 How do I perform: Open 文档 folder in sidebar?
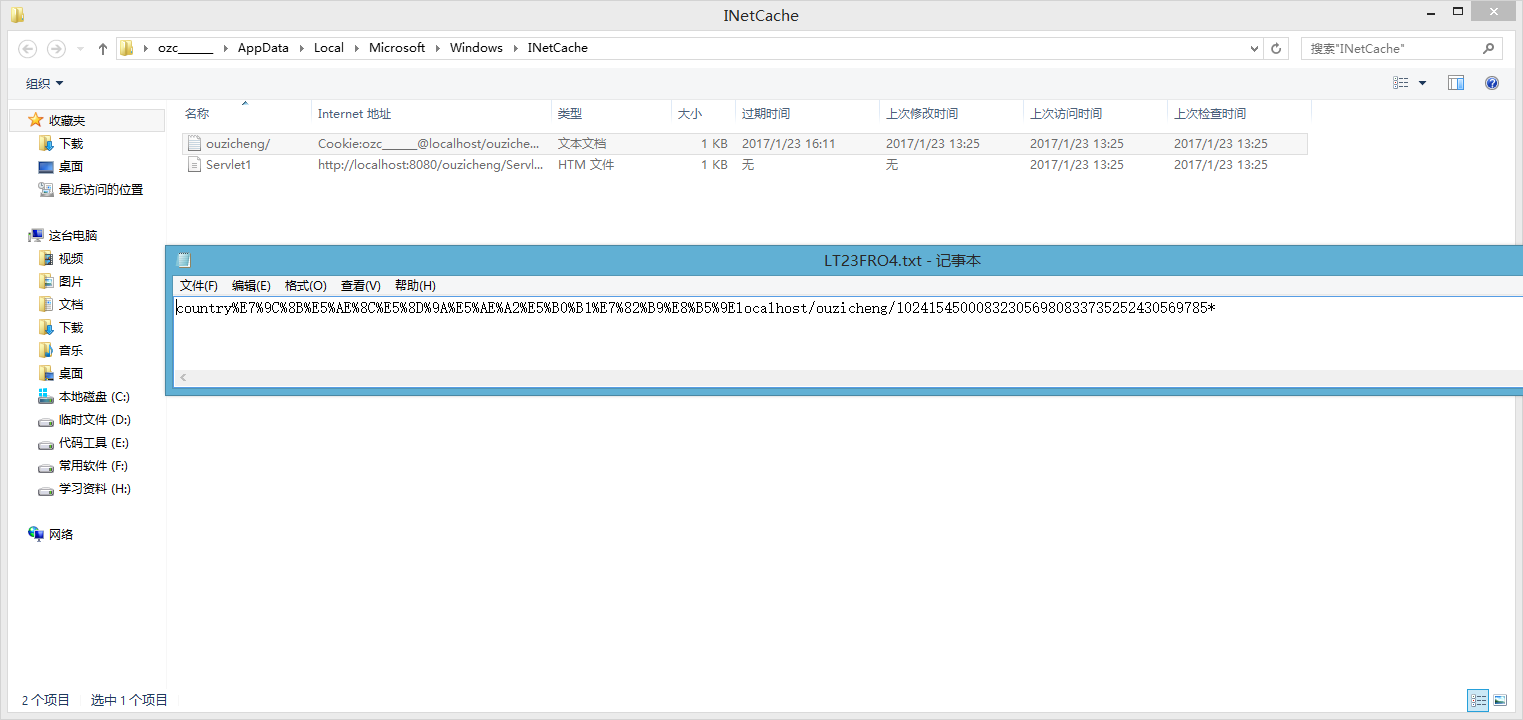61,305
